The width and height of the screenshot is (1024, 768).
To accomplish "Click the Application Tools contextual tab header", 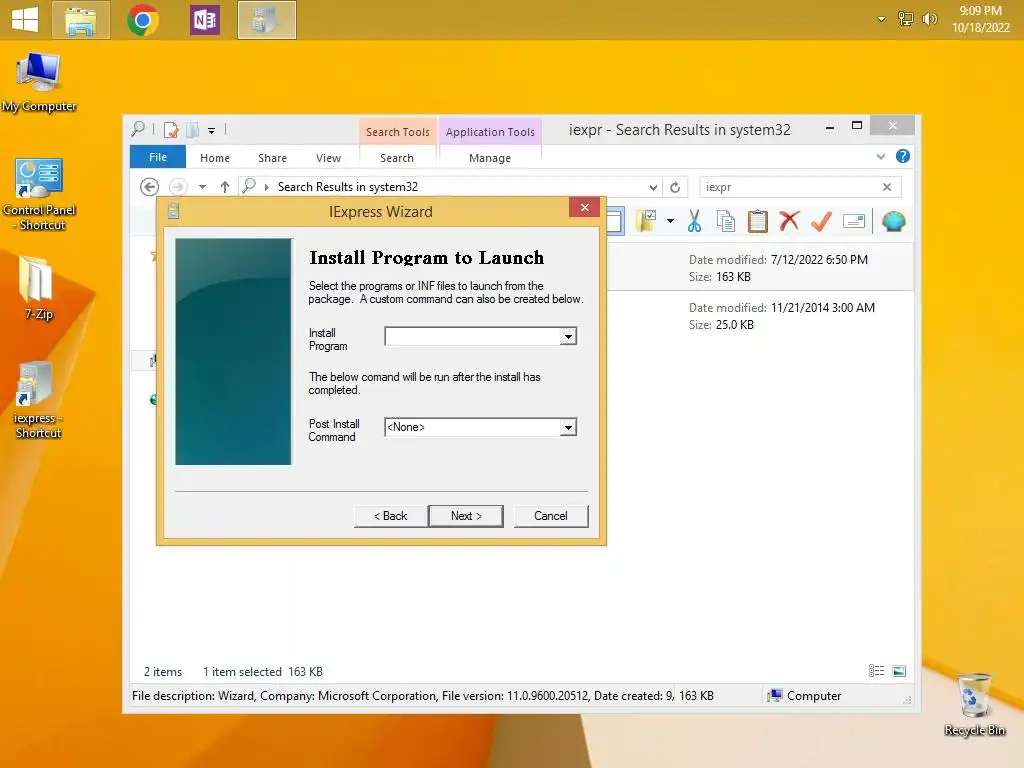I will pyautogui.click(x=490, y=132).
